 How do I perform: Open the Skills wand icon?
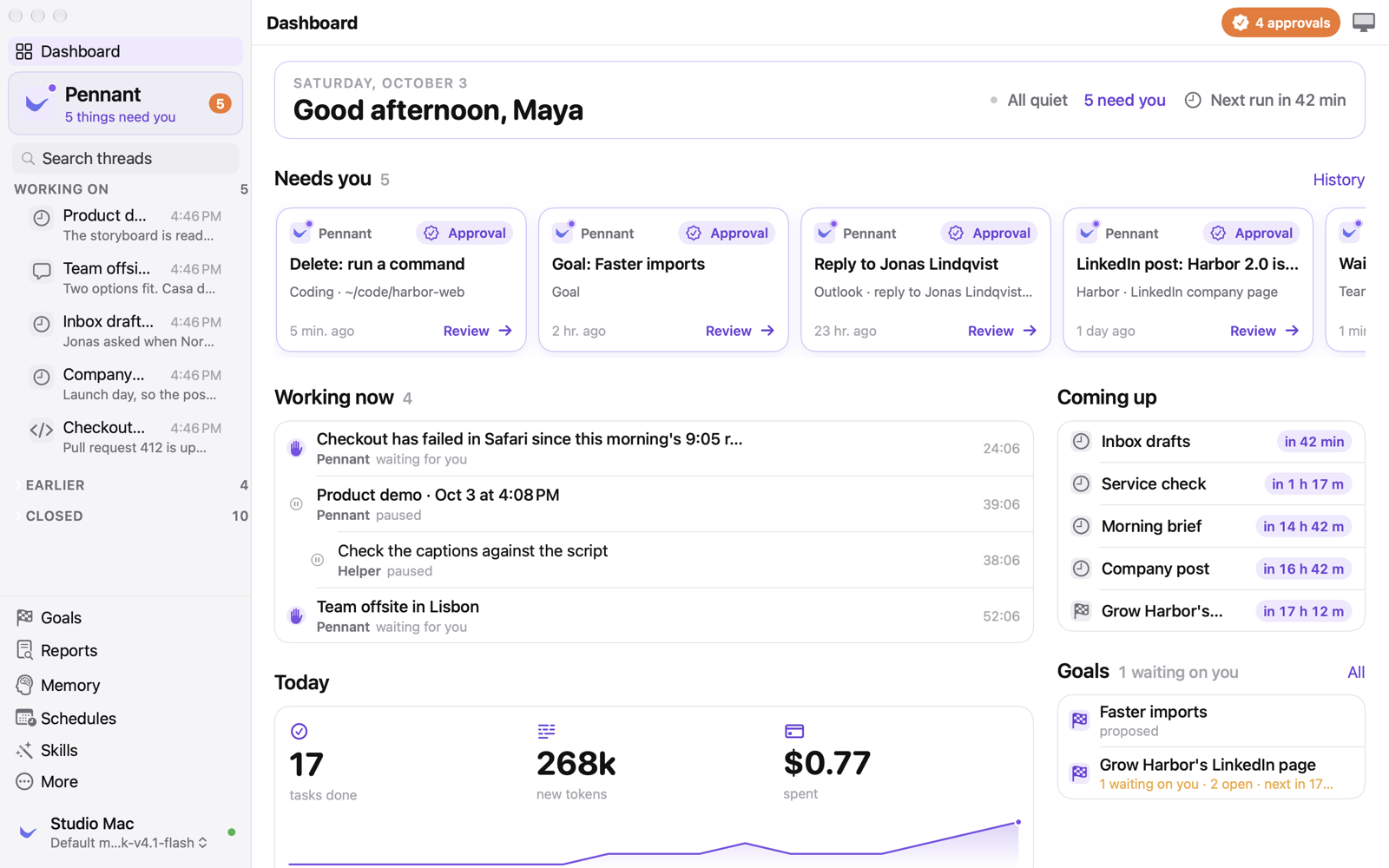(x=24, y=750)
